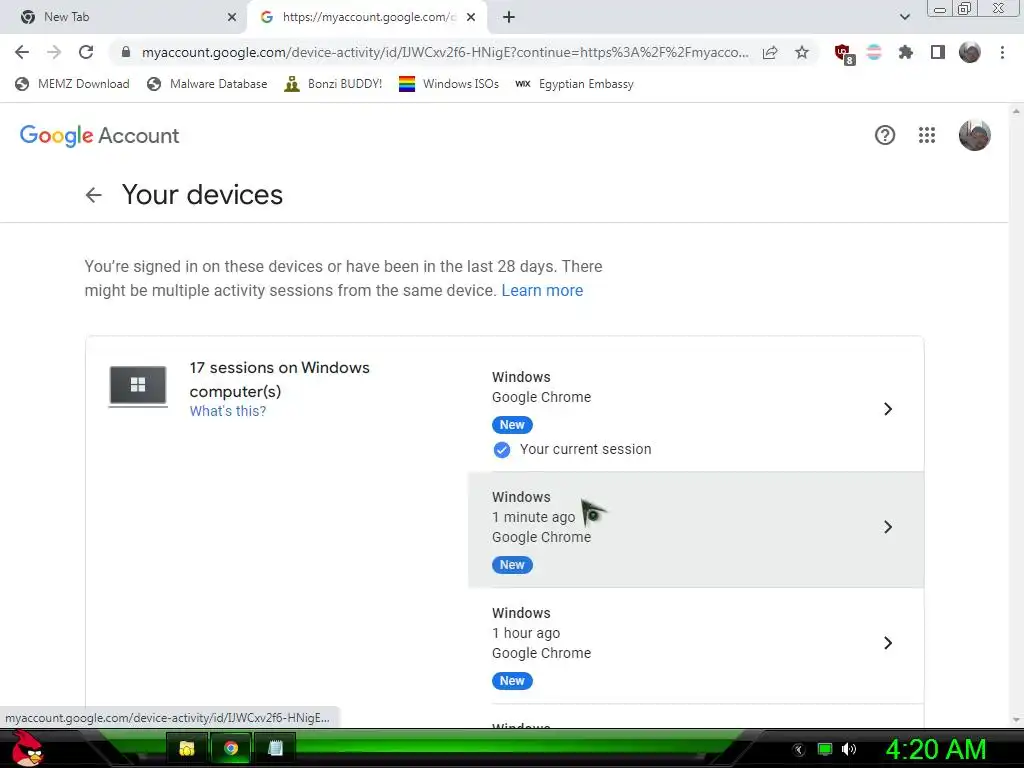Screen dimensions: 1024x768
Task: Reload the page with the refresh icon
Action: tap(86, 52)
